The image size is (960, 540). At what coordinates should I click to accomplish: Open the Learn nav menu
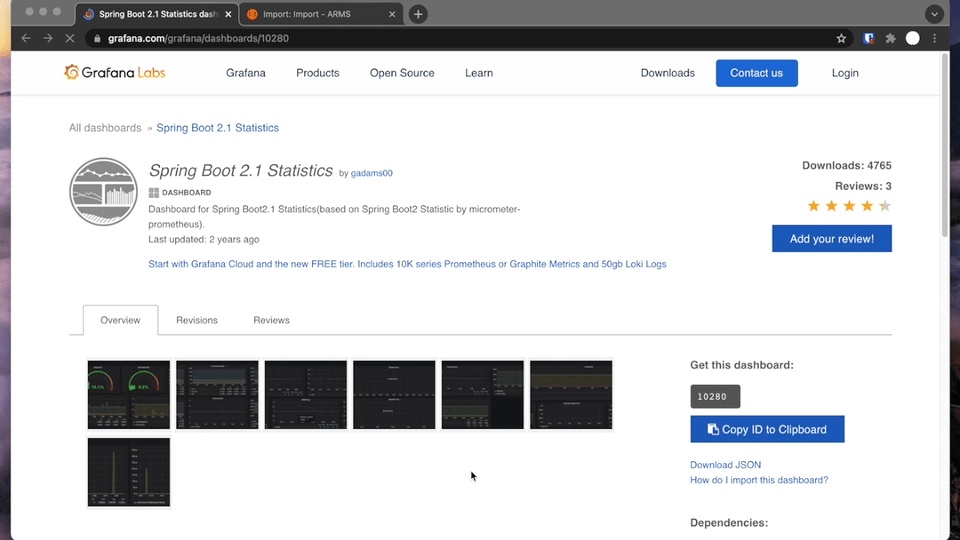coord(479,73)
